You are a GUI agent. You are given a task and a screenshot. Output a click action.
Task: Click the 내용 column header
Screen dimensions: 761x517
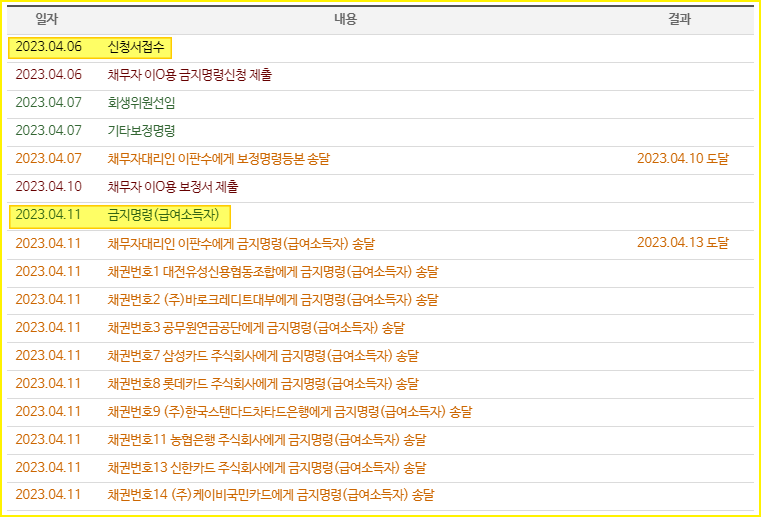click(x=346, y=19)
